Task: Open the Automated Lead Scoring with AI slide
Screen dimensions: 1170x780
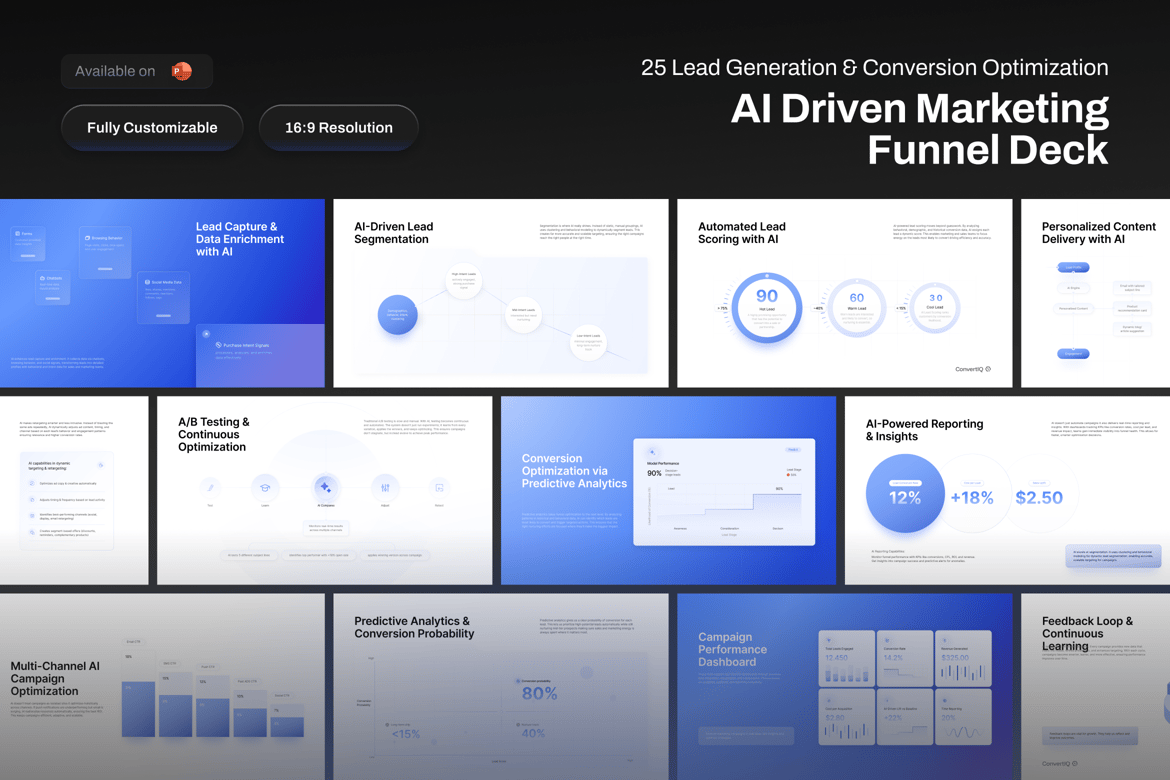Action: (x=845, y=293)
